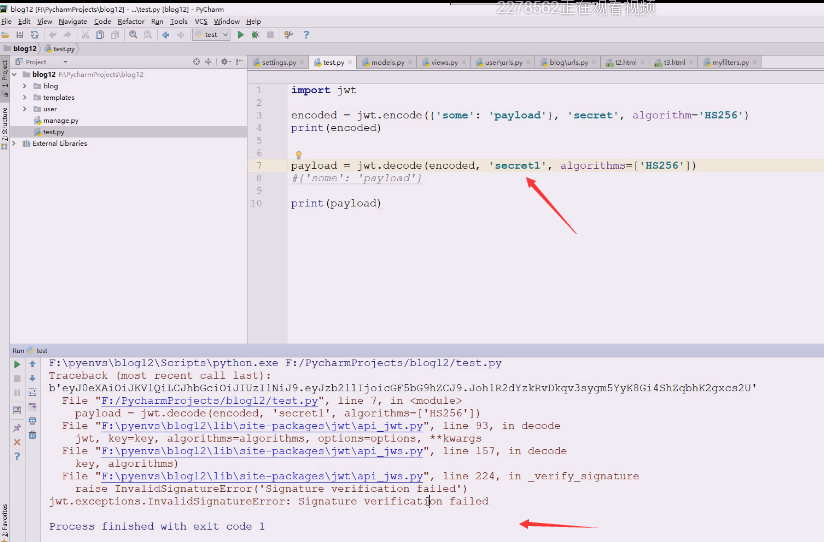Click the test.py breadcrumb in the navigation bar
Screen dimensions: 824x542
(x=60, y=48)
